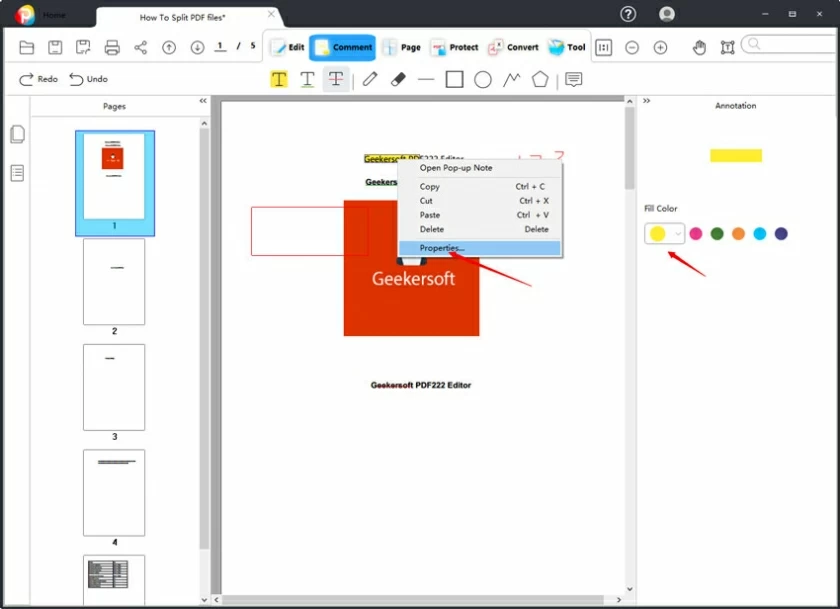Select the sticky note comment tool
The width and height of the screenshot is (840, 609).
572,79
